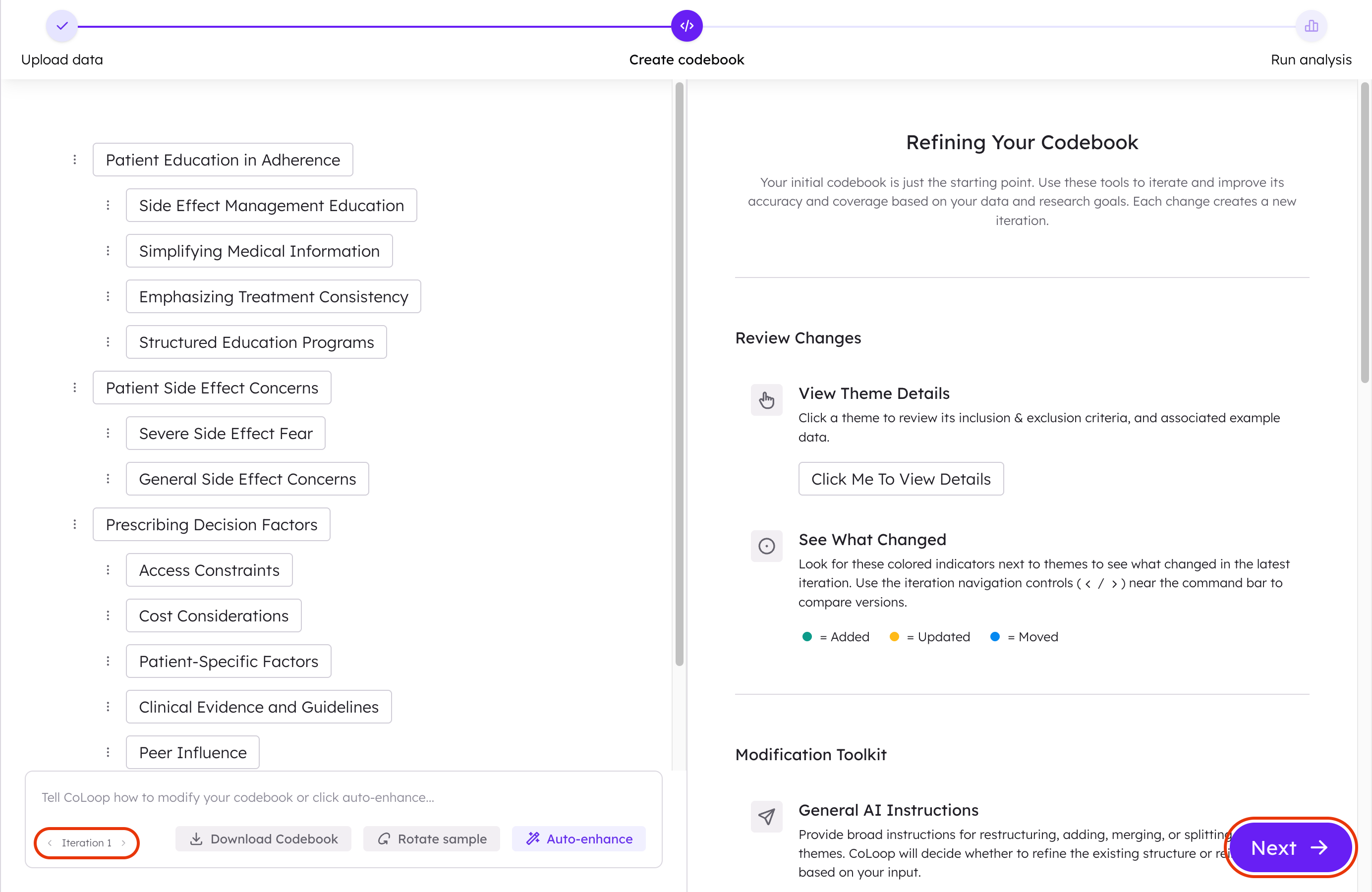Click the Download Codebook button
This screenshot has width=1372, height=892.
point(264,839)
